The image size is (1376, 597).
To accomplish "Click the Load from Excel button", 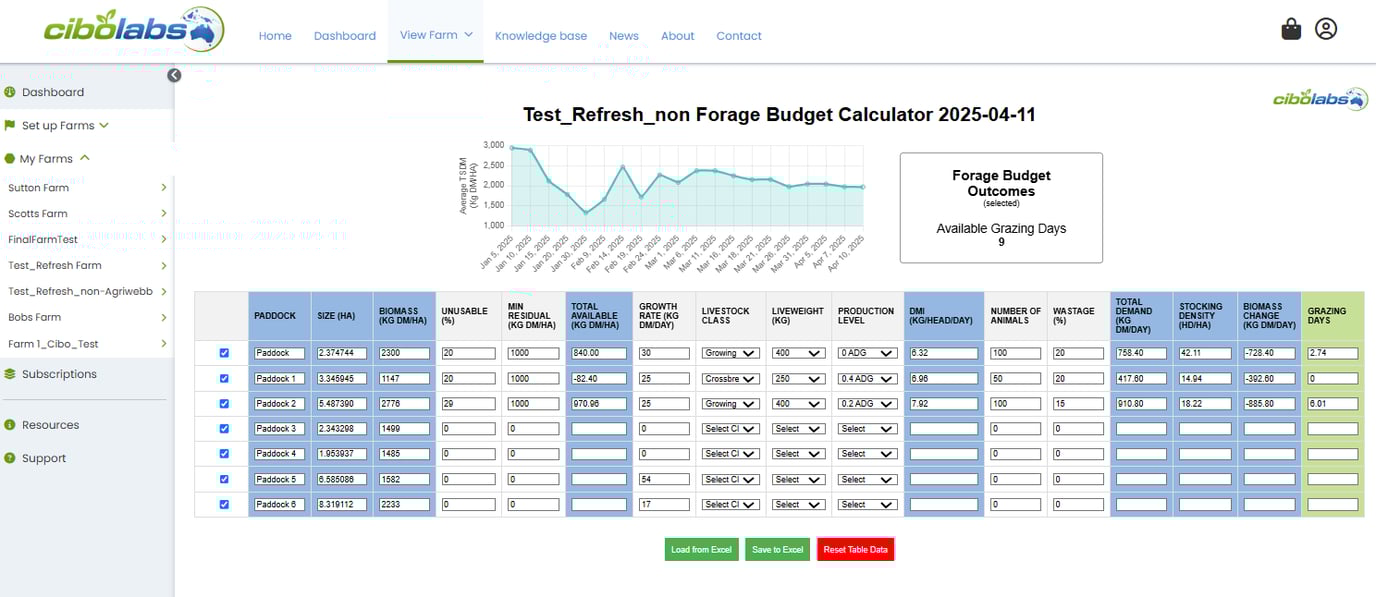I will click(701, 549).
